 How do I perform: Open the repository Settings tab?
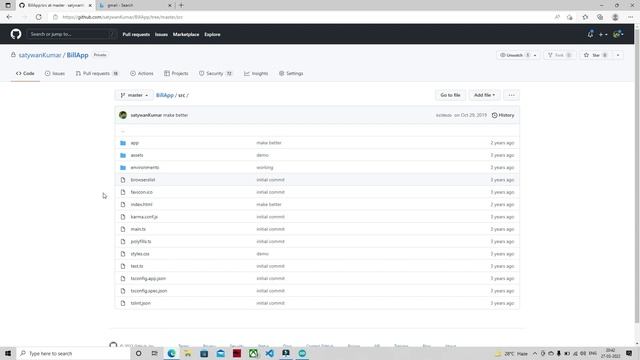(x=291, y=73)
